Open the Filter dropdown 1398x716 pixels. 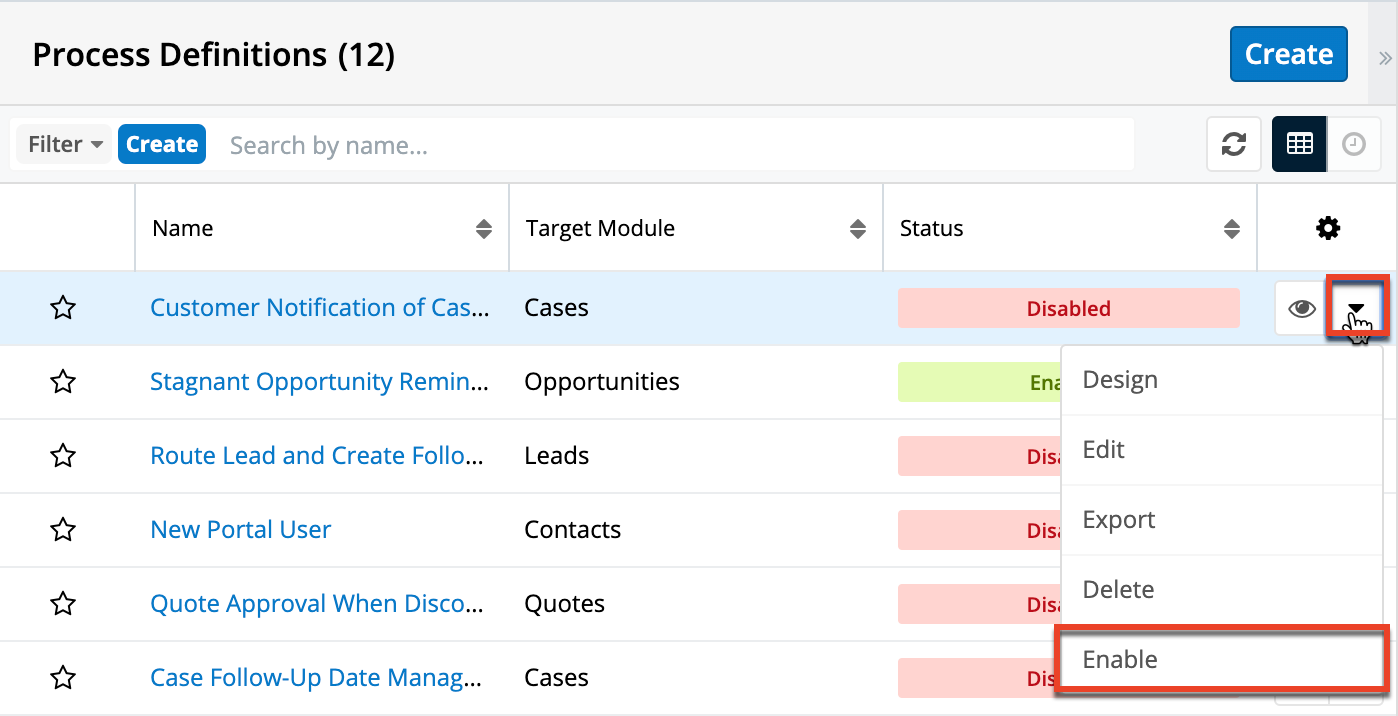click(65, 144)
